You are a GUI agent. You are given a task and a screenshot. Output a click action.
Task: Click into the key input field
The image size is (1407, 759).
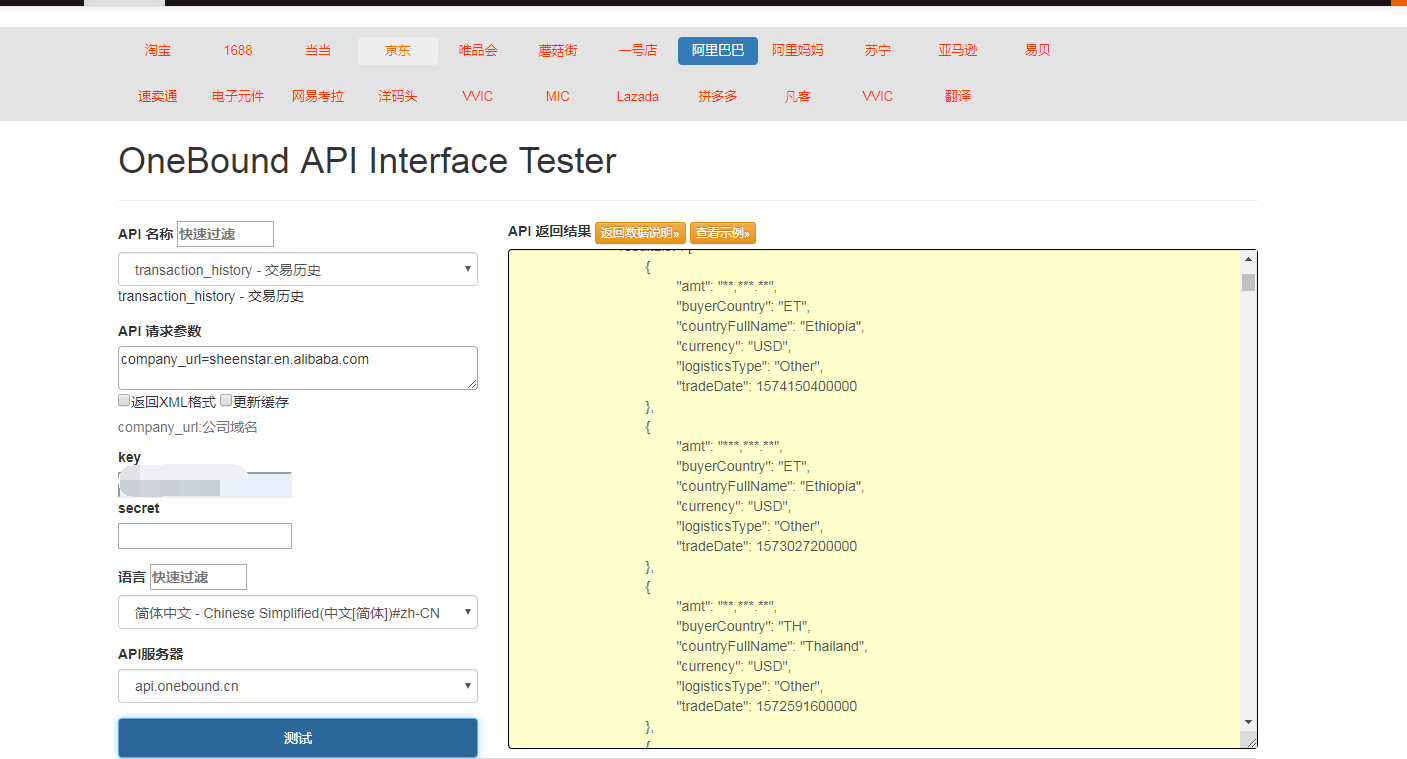[205, 485]
